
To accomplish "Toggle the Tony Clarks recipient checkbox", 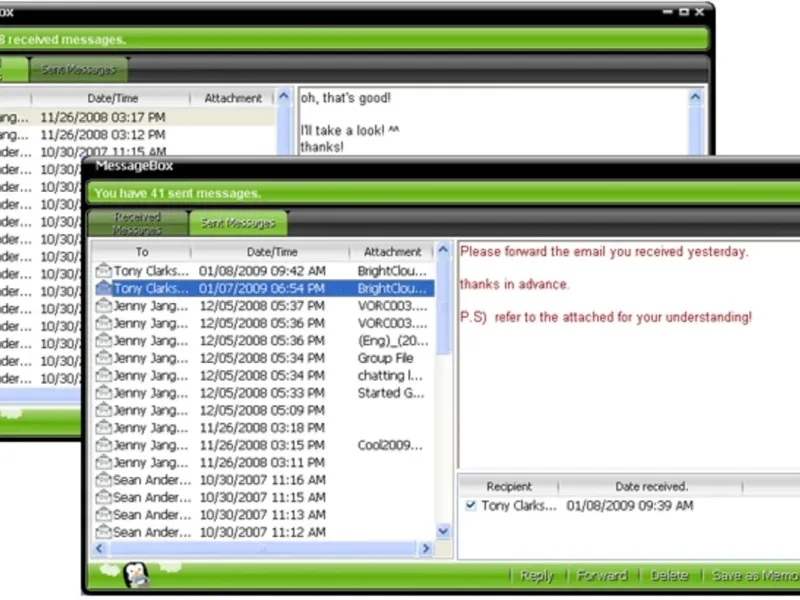I will coord(470,505).
